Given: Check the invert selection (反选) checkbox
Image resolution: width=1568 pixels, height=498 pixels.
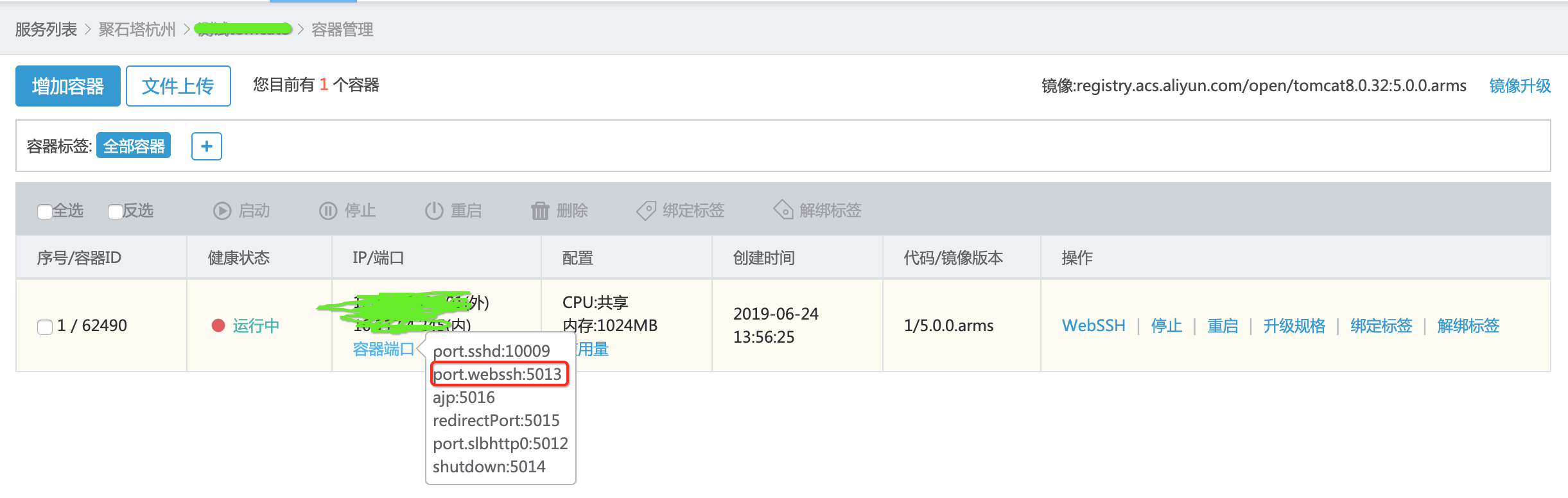Looking at the screenshot, I should pyautogui.click(x=115, y=211).
